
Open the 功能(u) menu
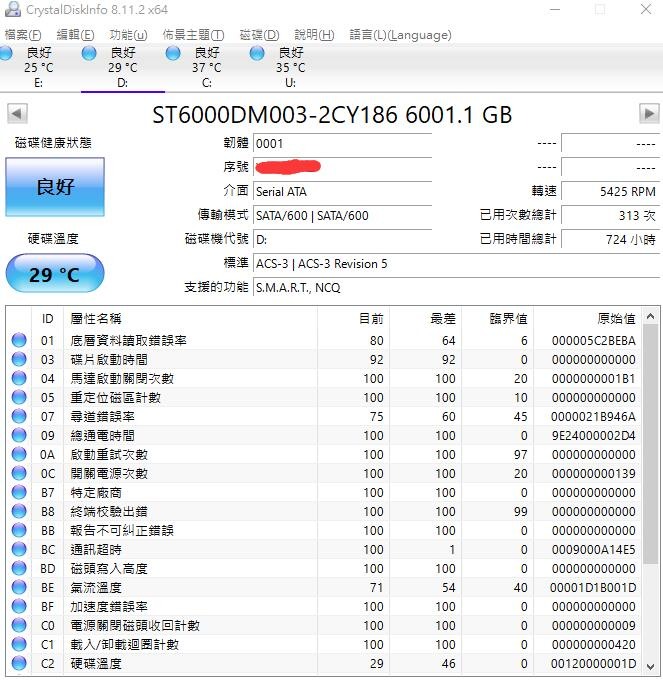coord(128,35)
